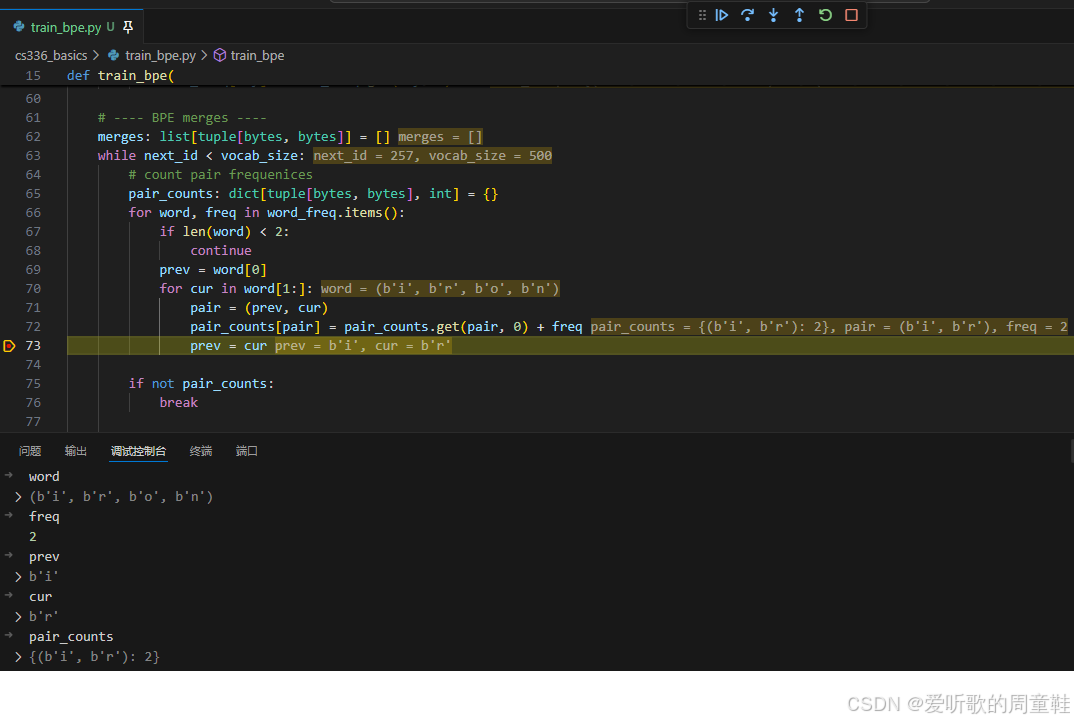Open train_bpe.py in breadcrumb path
The image size is (1074, 721).
160,55
